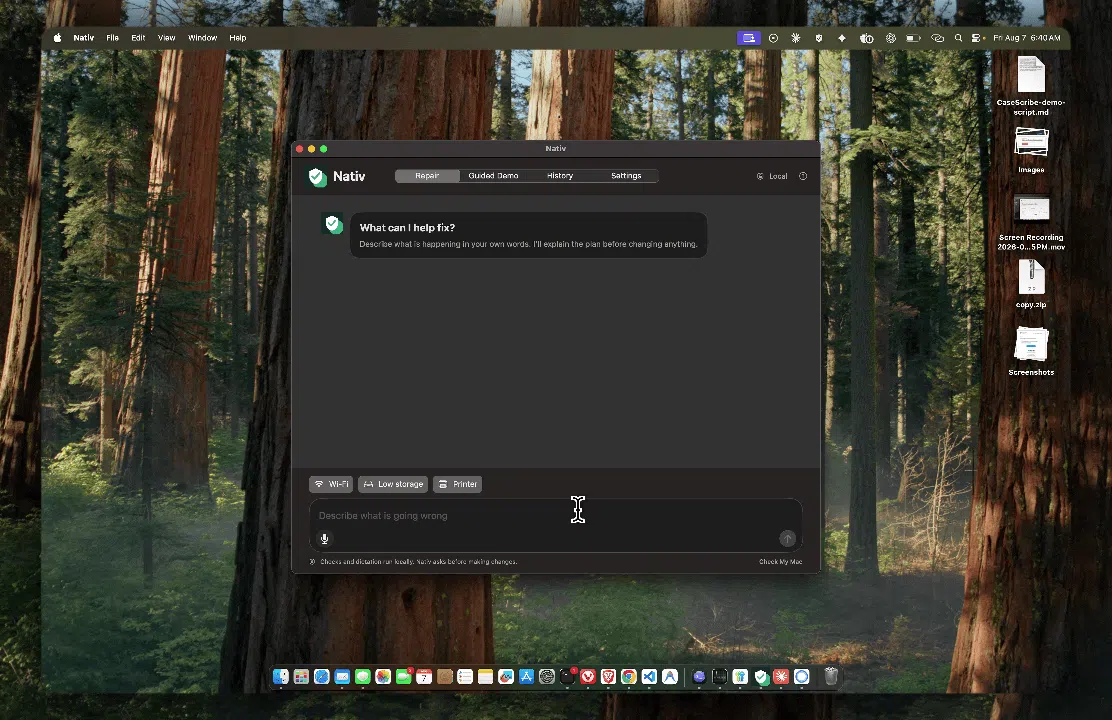Open Finder from the dock
1112x720 pixels.
[x=281, y=677]
